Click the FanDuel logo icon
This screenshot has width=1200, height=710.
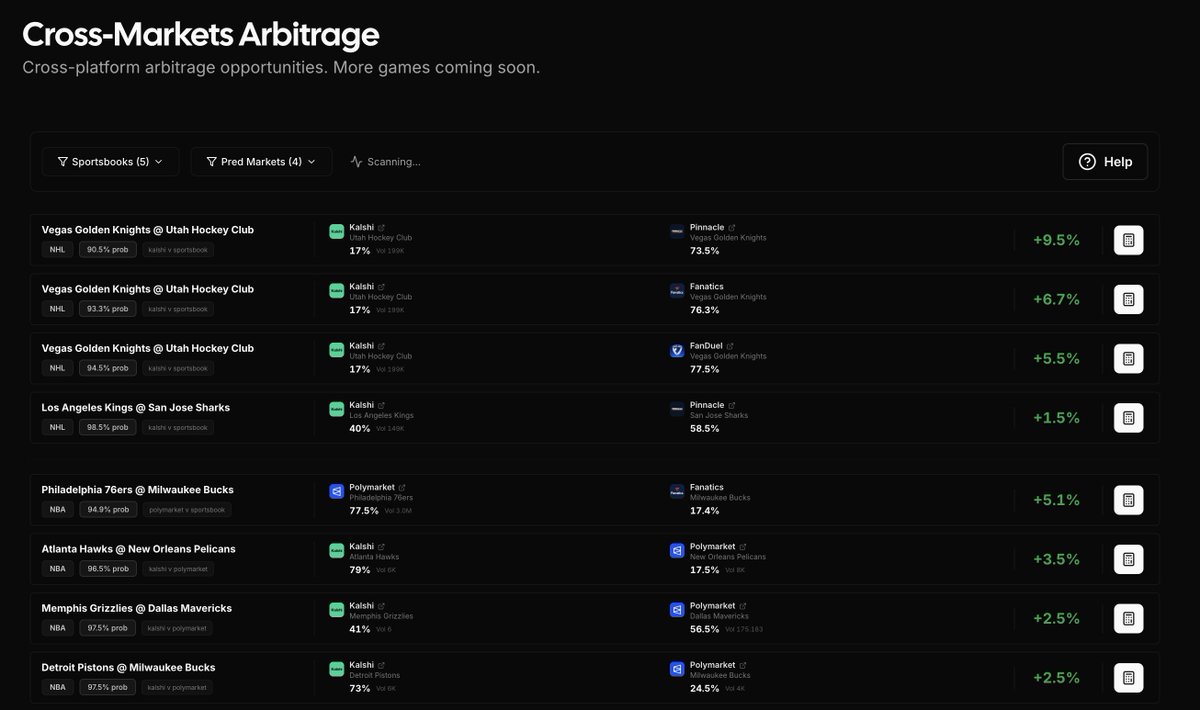677,351
